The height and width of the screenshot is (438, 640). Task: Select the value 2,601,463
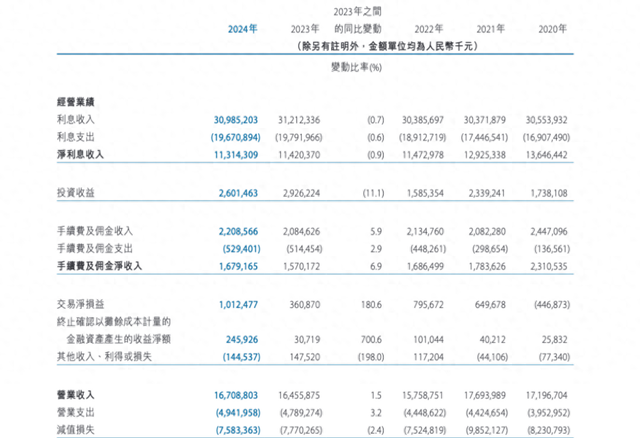point(238,193)
